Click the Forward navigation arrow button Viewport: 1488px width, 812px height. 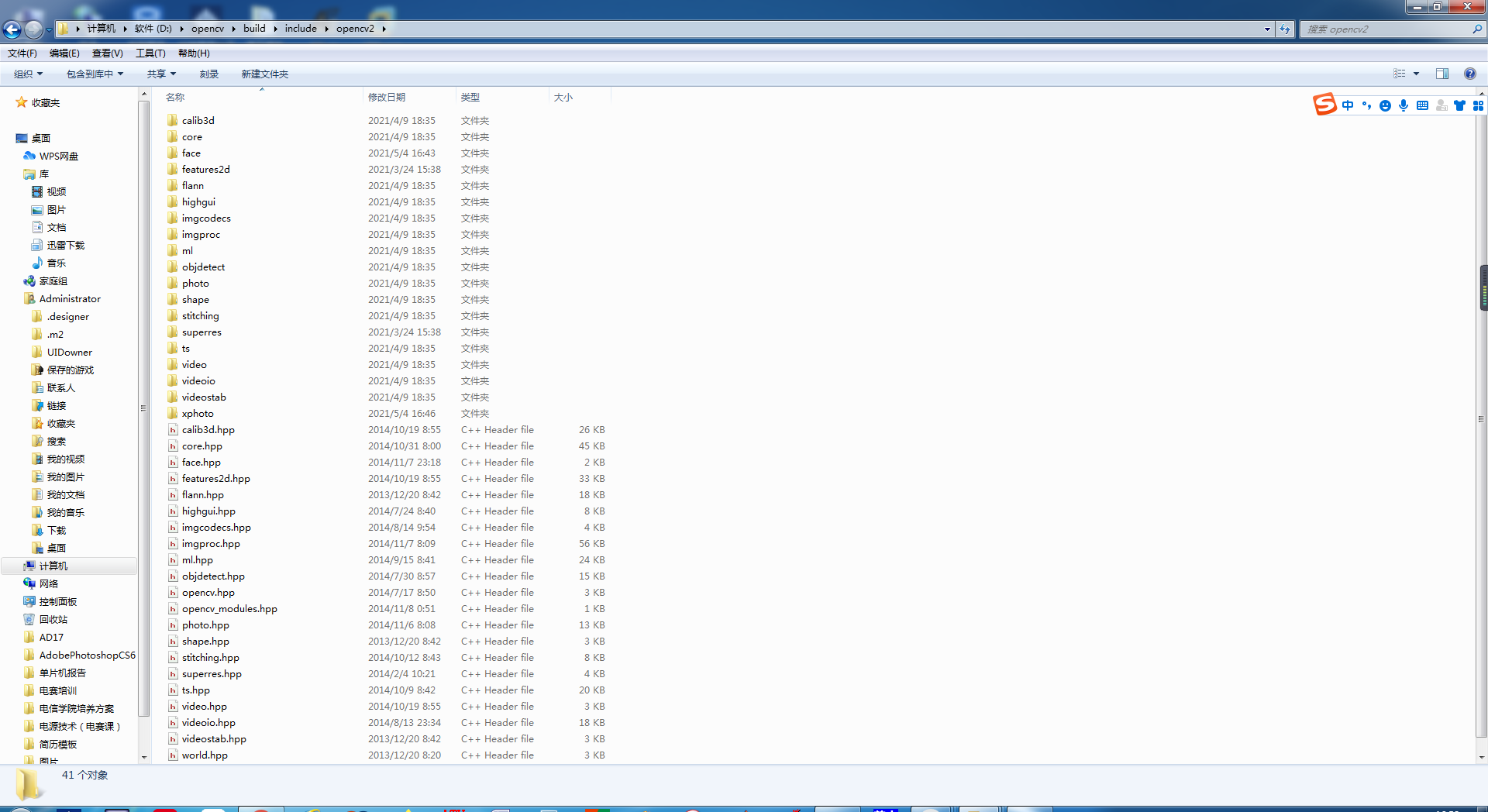(x=34, y=29)
